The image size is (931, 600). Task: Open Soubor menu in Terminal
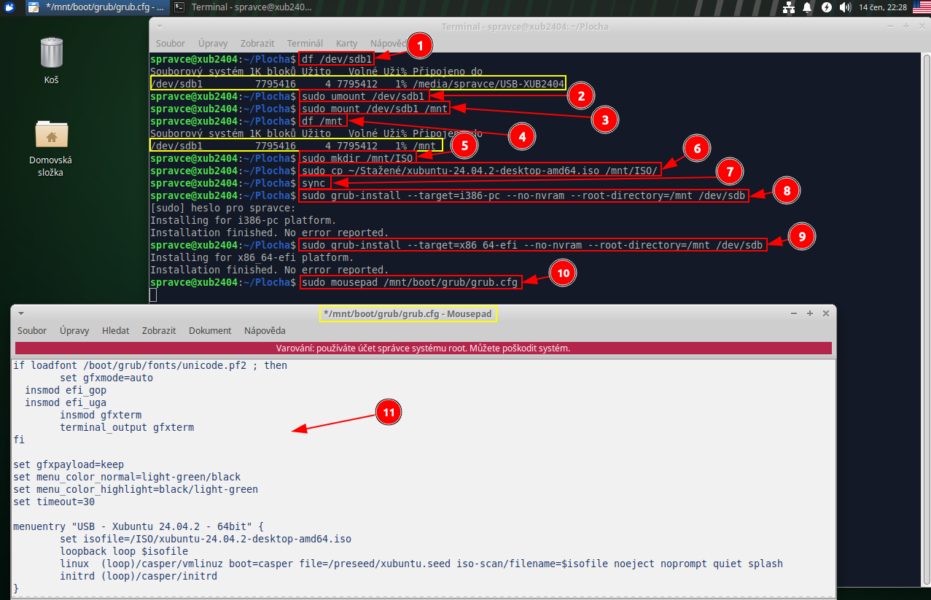tap(170, 43)
